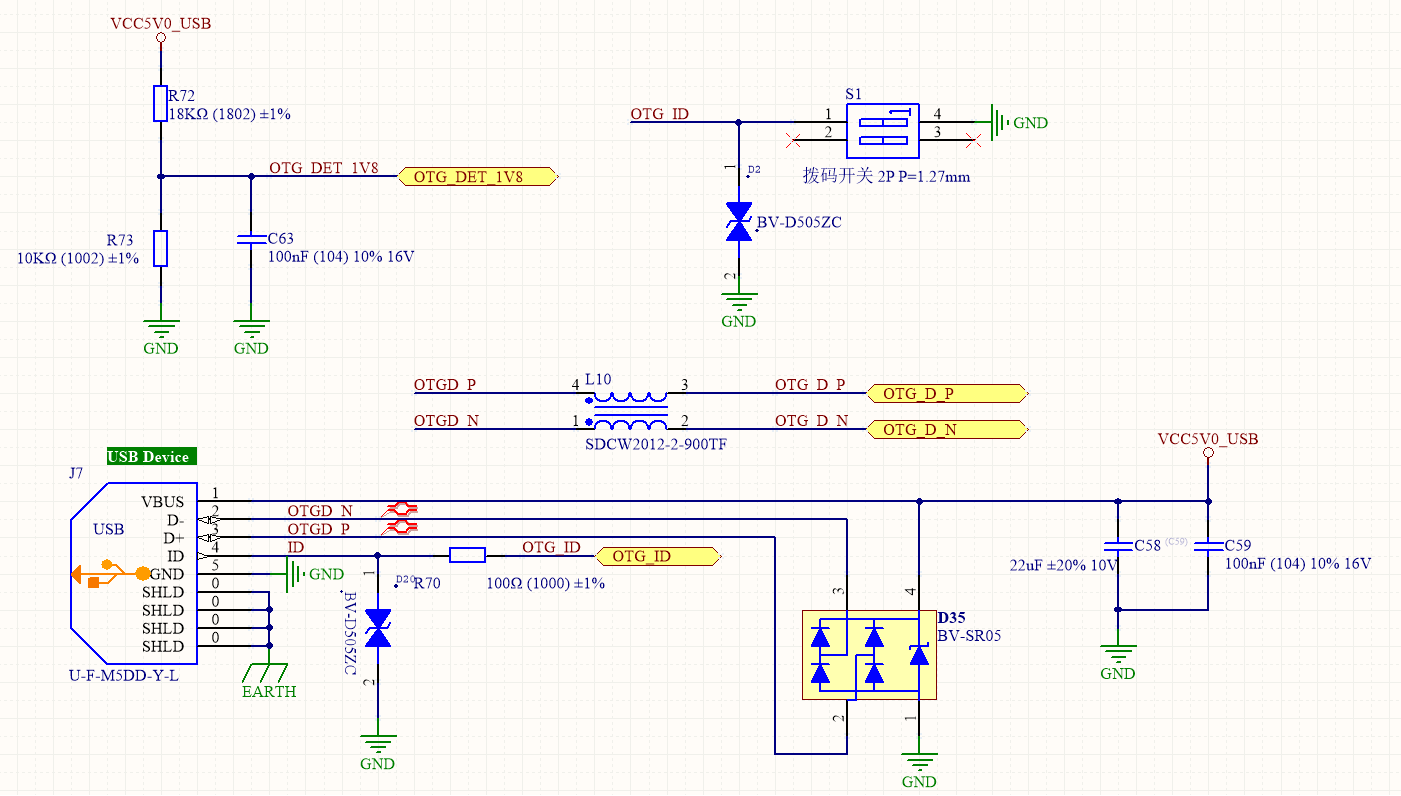Select the U-F-M5DD-Y-L connector part text
This screenshot has height=796, width=1401.
pyautogui.click(x=124, y=676)
